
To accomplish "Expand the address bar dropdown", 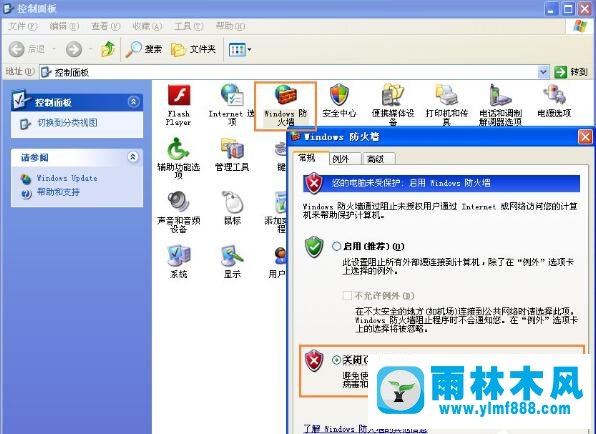I will point(544,71).
